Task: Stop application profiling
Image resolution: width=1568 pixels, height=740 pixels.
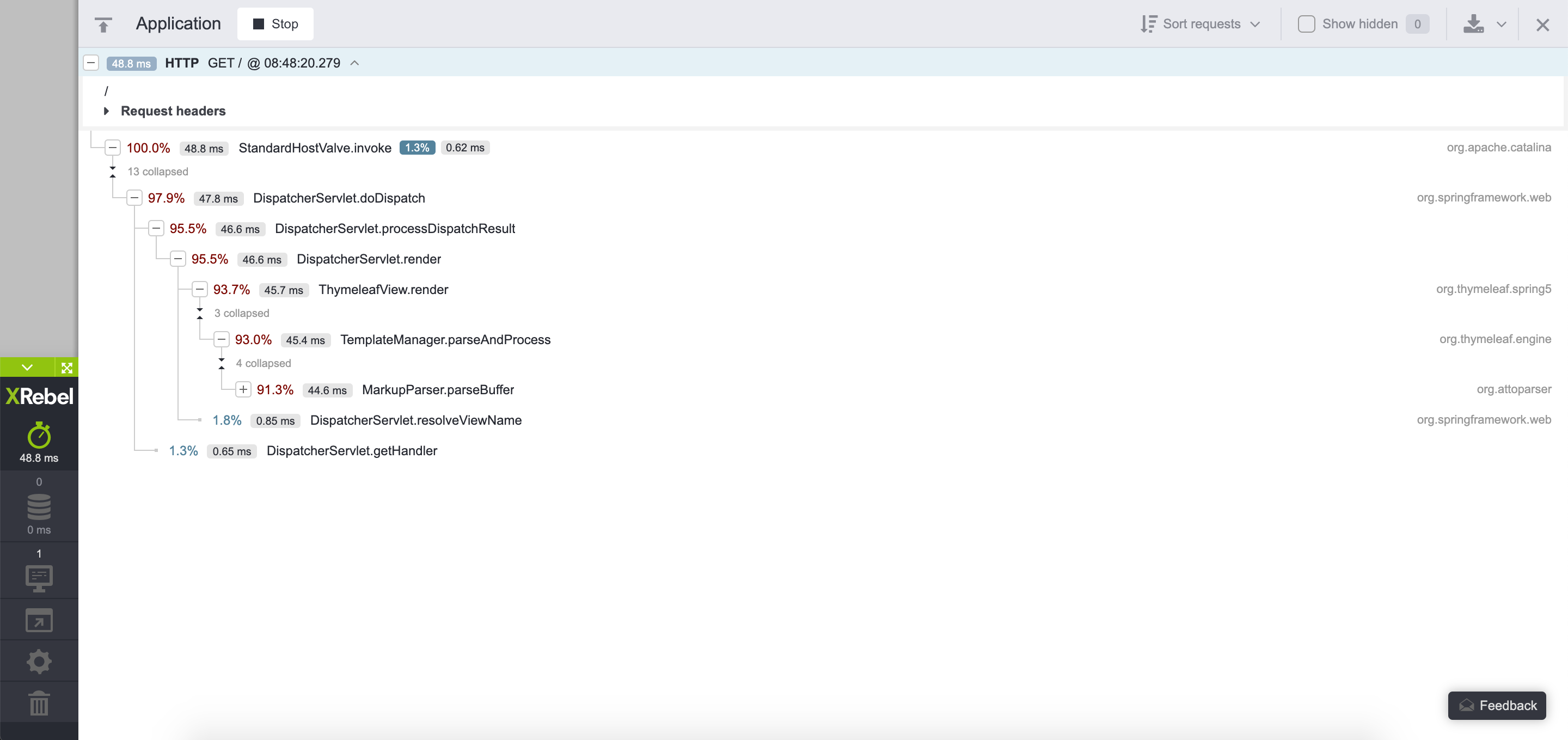Action: [x=275, y=24]
